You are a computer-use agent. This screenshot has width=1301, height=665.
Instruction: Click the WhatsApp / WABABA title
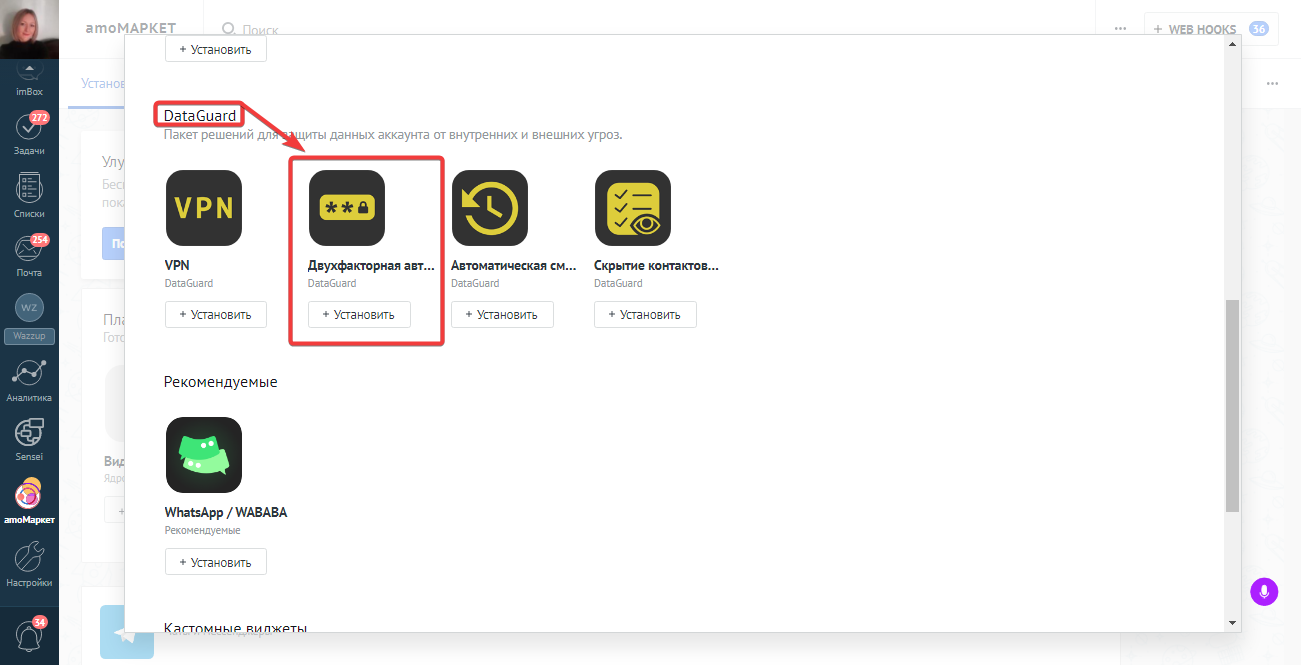226,513
